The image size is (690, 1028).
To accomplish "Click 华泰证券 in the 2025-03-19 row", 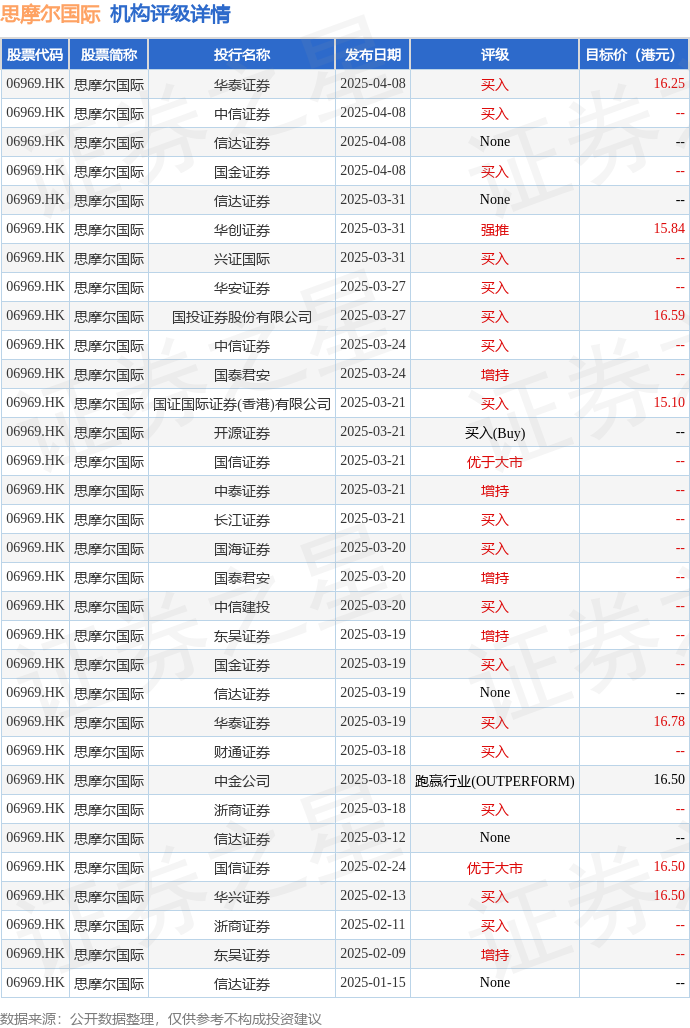I will tap(241, 722).
